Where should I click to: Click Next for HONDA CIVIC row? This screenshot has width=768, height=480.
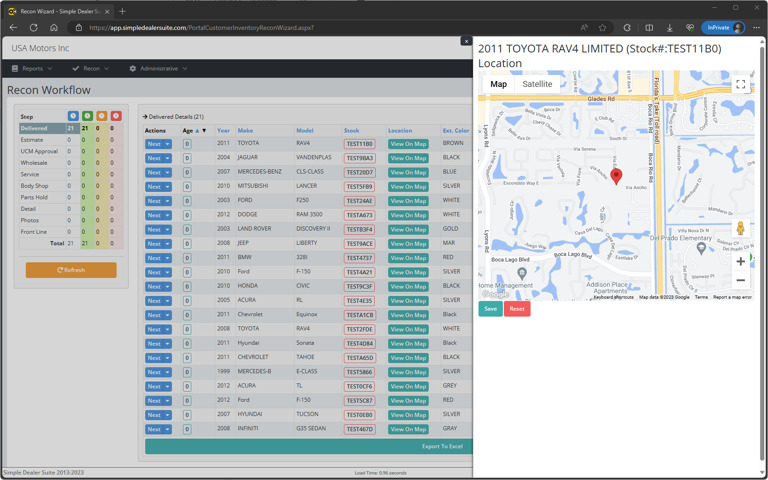click(x=154, y=287)
